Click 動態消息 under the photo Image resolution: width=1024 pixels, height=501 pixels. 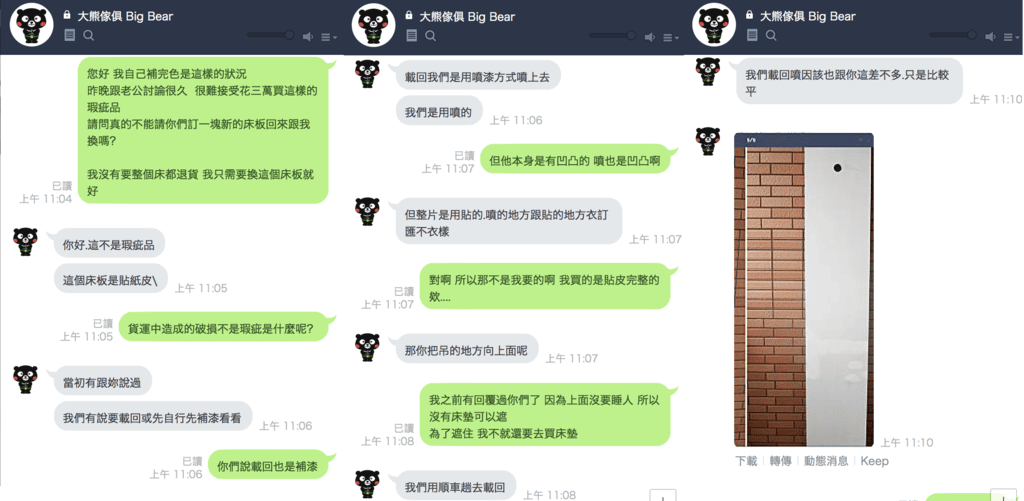[x=826, y=461]
